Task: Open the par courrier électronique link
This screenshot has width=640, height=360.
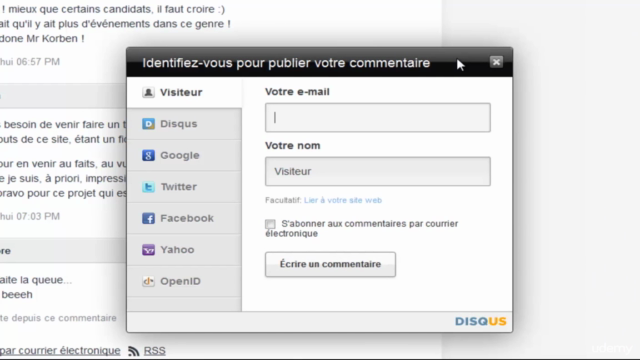Action: pos(60,351)
